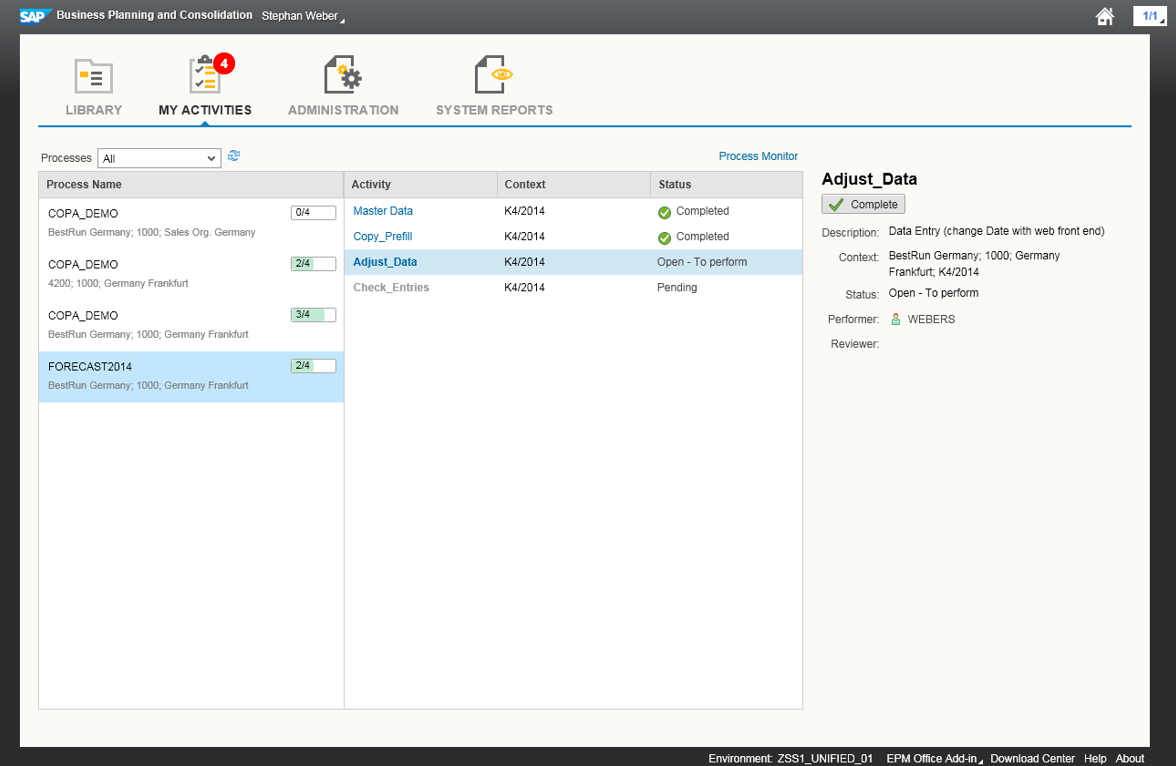Image resolution: width=1176 pixels, height=766 pixels.
Task: Select COPA_DEMO 3/4 BestRun Germany process
Action: [x=191, y=326]
